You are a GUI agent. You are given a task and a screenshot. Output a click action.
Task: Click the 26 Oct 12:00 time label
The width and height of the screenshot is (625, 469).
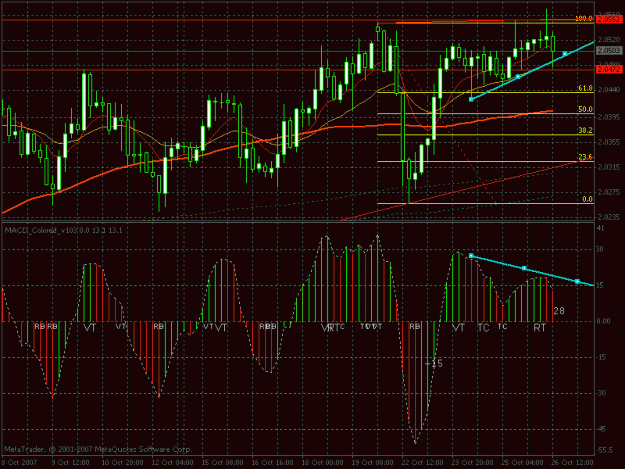(x=572, y=462)
